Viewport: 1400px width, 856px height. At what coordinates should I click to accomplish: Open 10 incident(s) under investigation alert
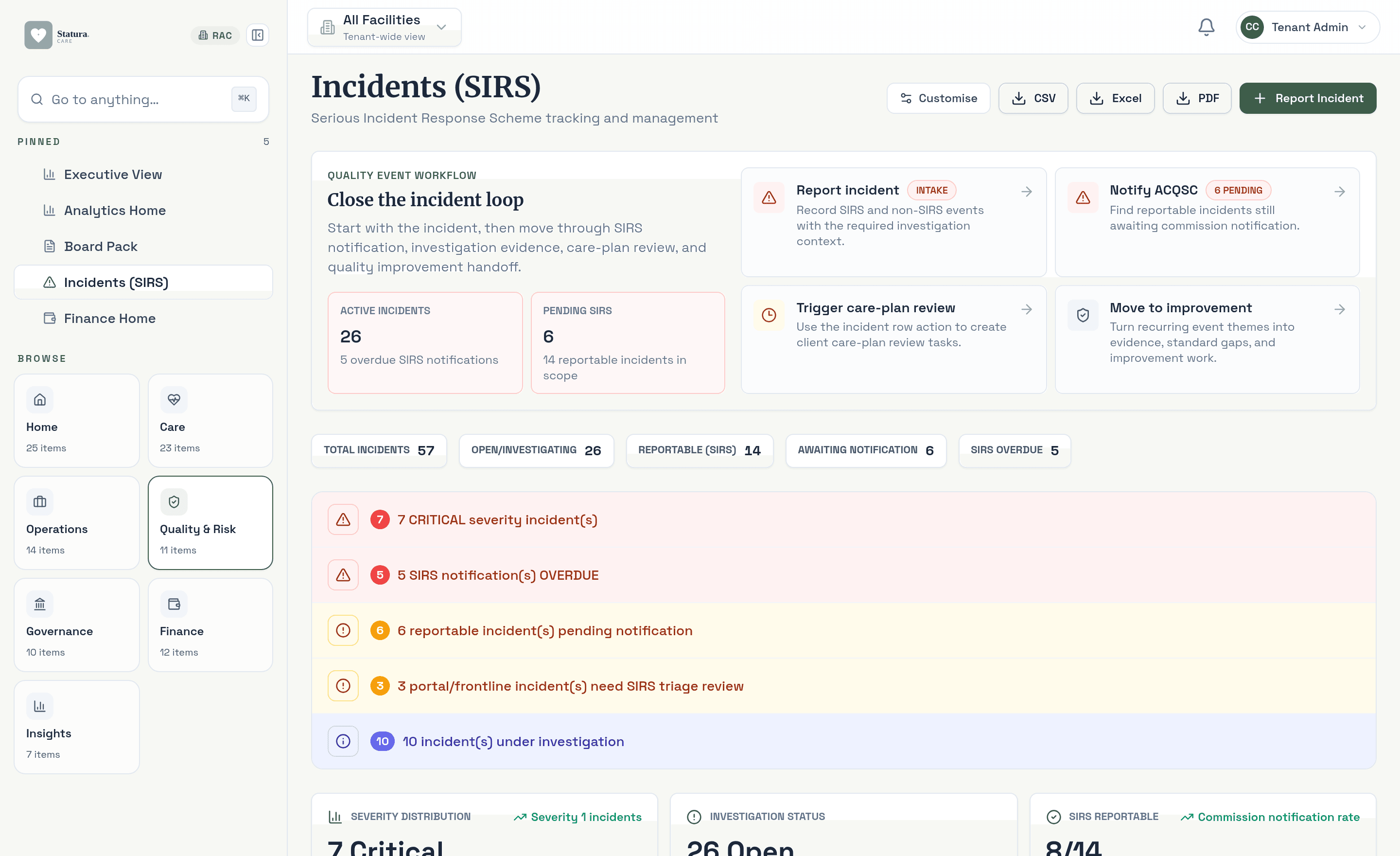click(x=843, y=741)
